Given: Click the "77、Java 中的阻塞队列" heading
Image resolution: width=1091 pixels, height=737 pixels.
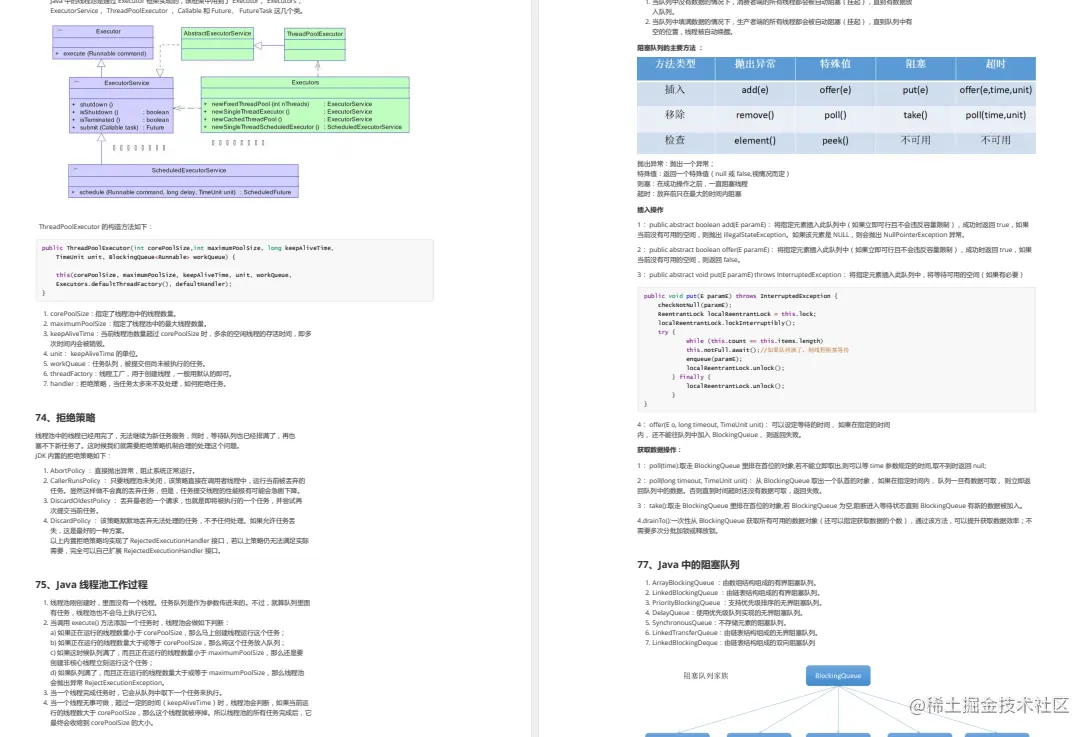Looking at the screenshot, I should [688, 564].
